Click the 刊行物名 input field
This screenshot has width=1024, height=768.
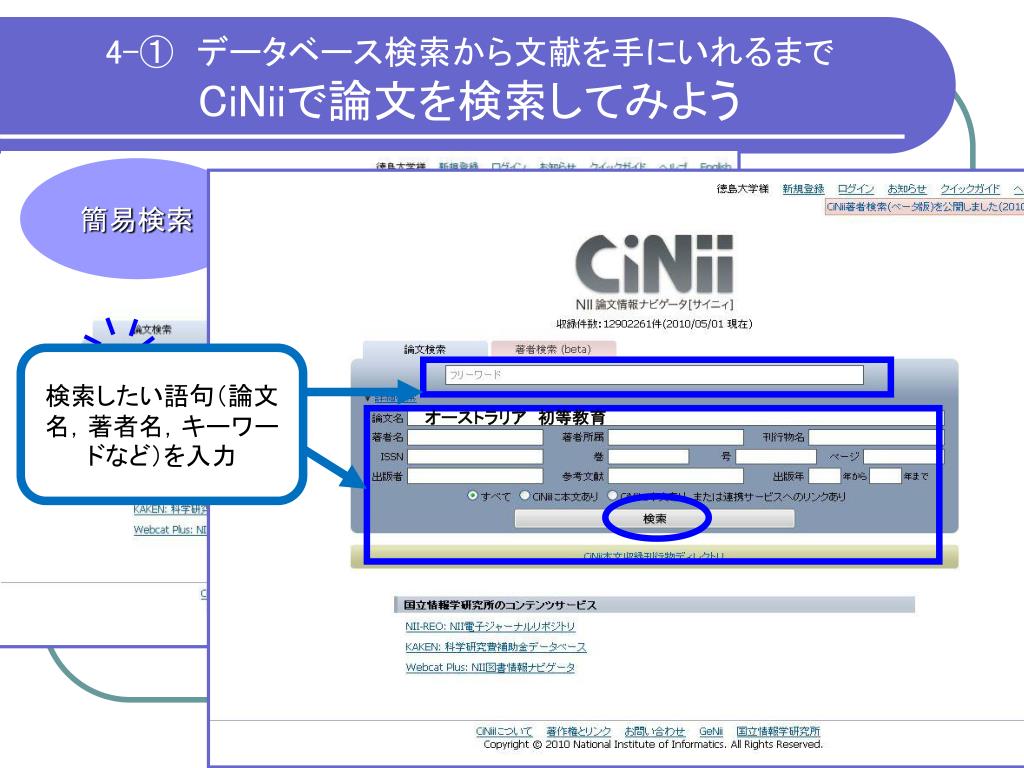876,437
